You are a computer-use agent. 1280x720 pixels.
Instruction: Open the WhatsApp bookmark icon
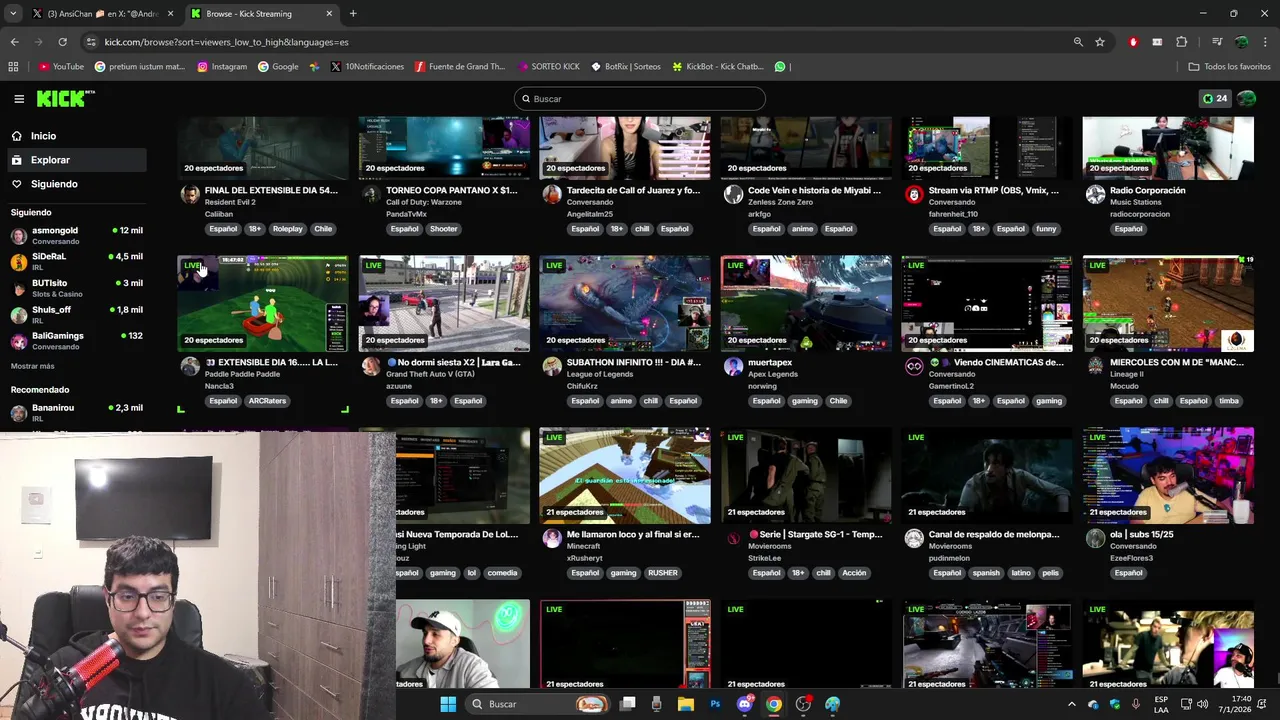click(x=780, y=67)
